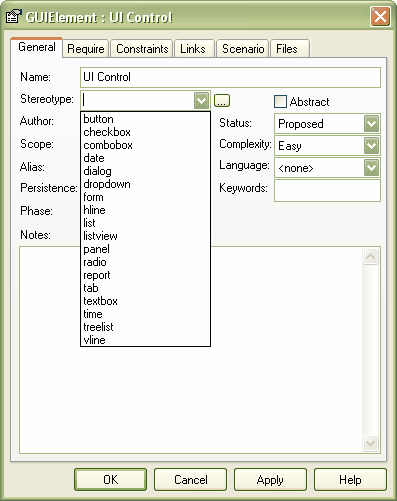Click the GUIElement title bar icon
This screenshot has width=397, height=501.
13,16
